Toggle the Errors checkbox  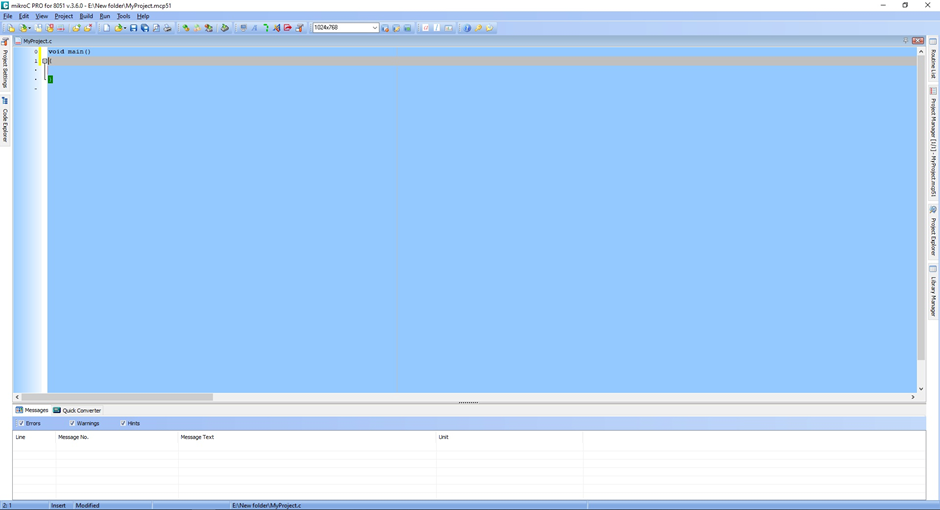21,423
